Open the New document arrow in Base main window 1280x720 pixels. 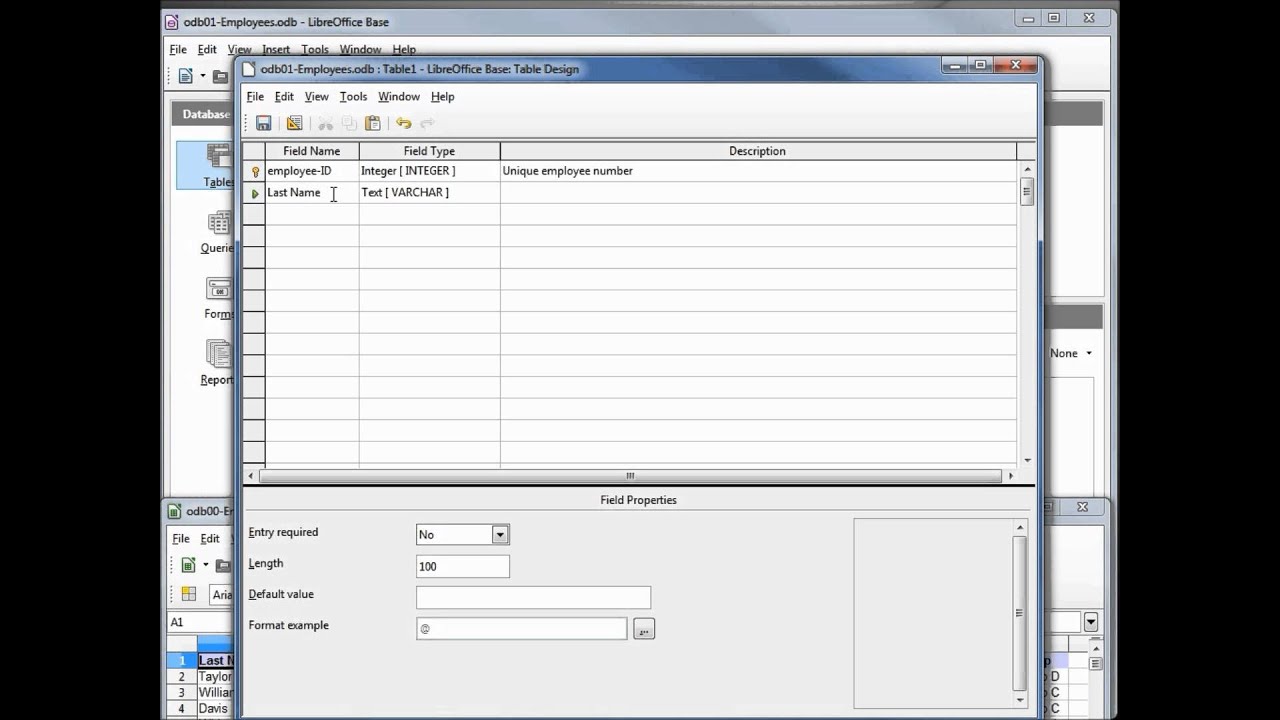pyautogui.click(x=202, y=76)
